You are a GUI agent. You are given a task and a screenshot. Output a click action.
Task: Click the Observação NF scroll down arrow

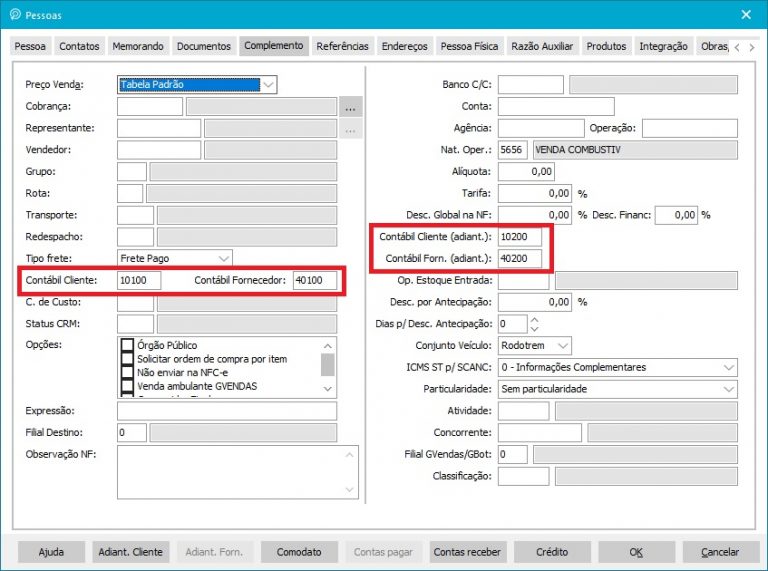click(x=350, y=489)
